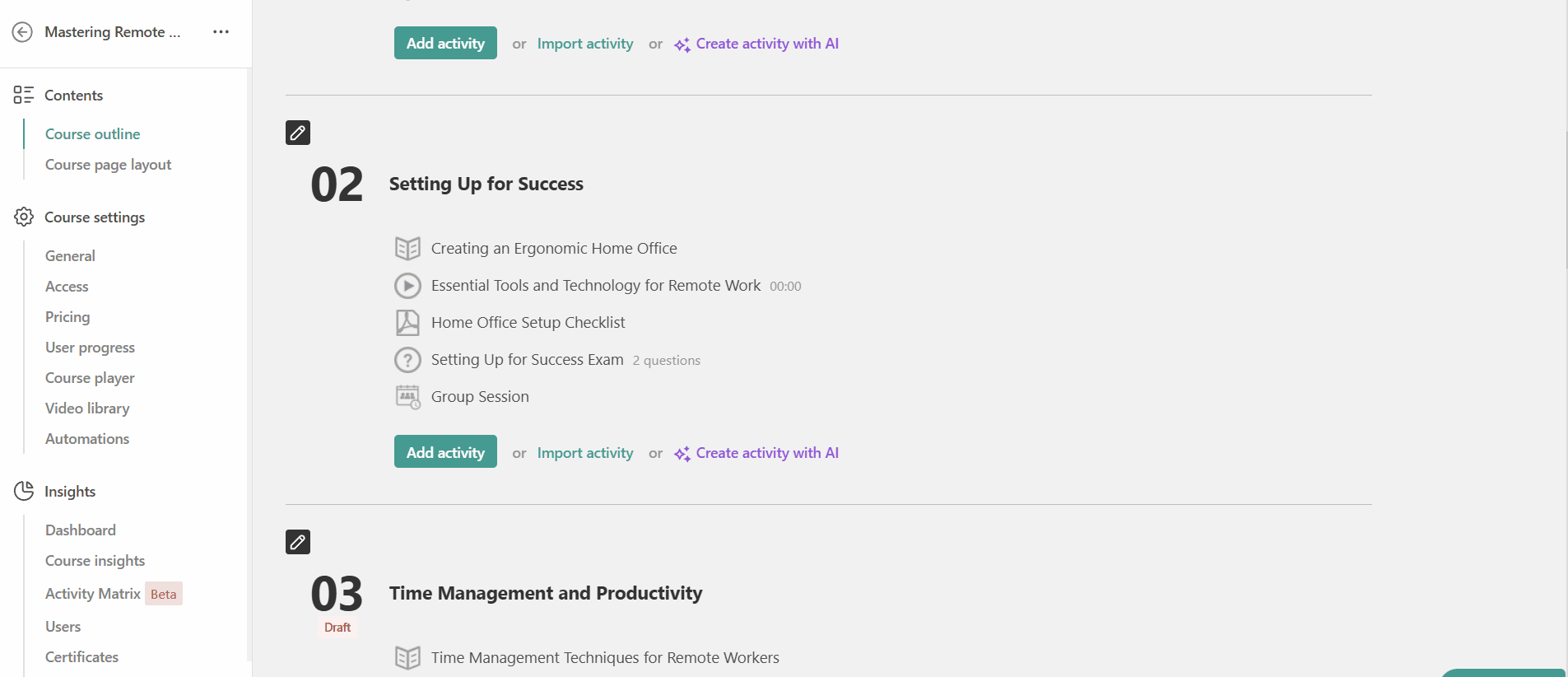The width and height of the screenshot is (1568, 677).
Task: Click the calendar icon for Group Session
Action: pyautogui.click(x=407, y=396)
